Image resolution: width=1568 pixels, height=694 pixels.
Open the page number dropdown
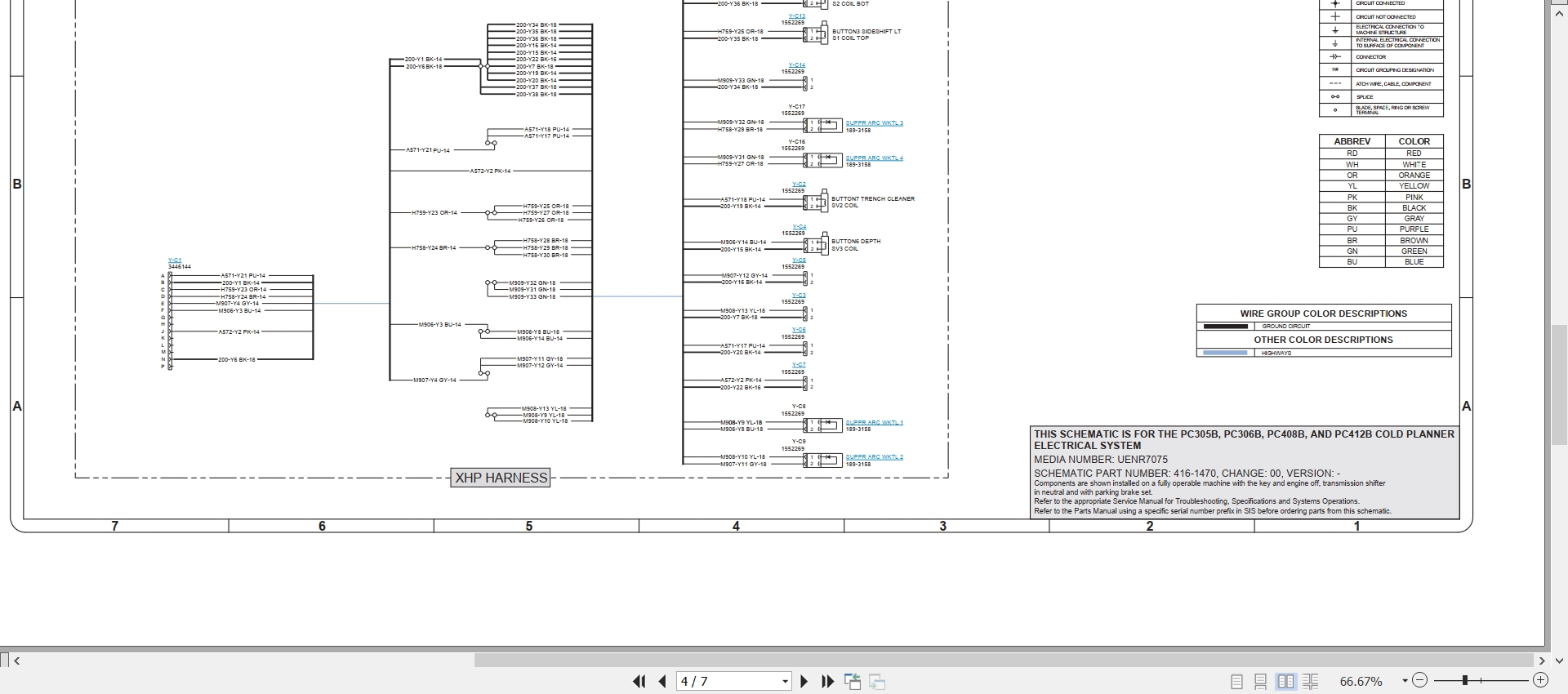click(x=785, y=681)
